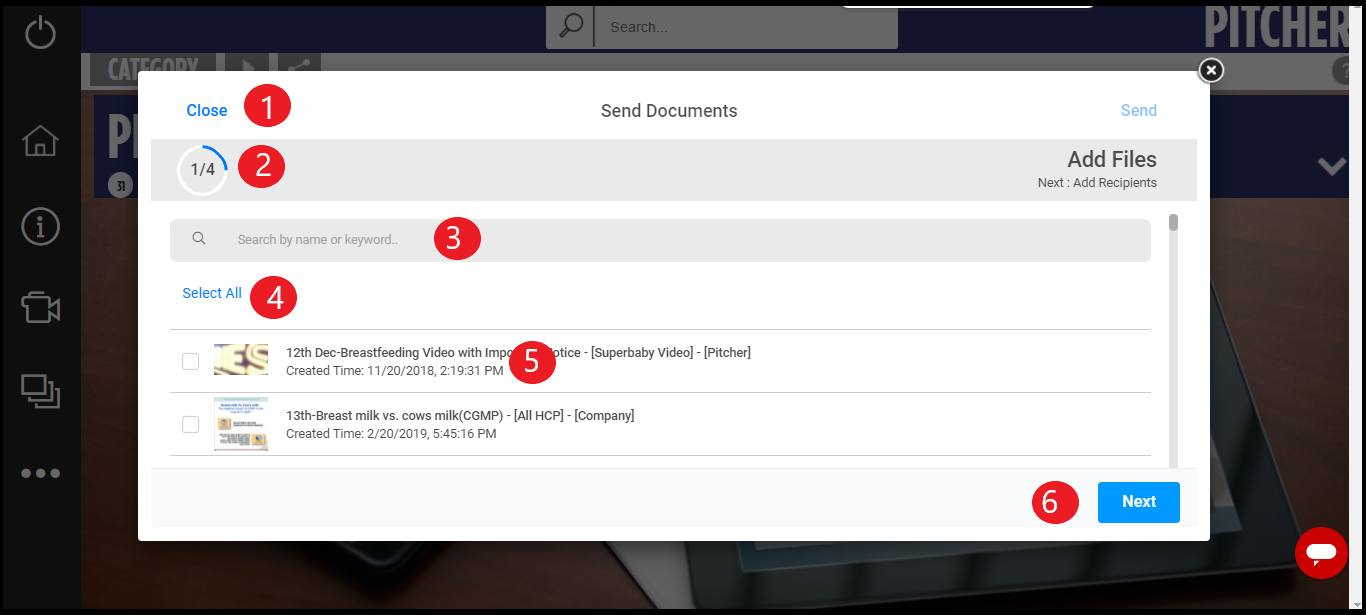Click the 1/4 step progress indicator
This screenshot has height=615, width=1366.
coord(203,170)
